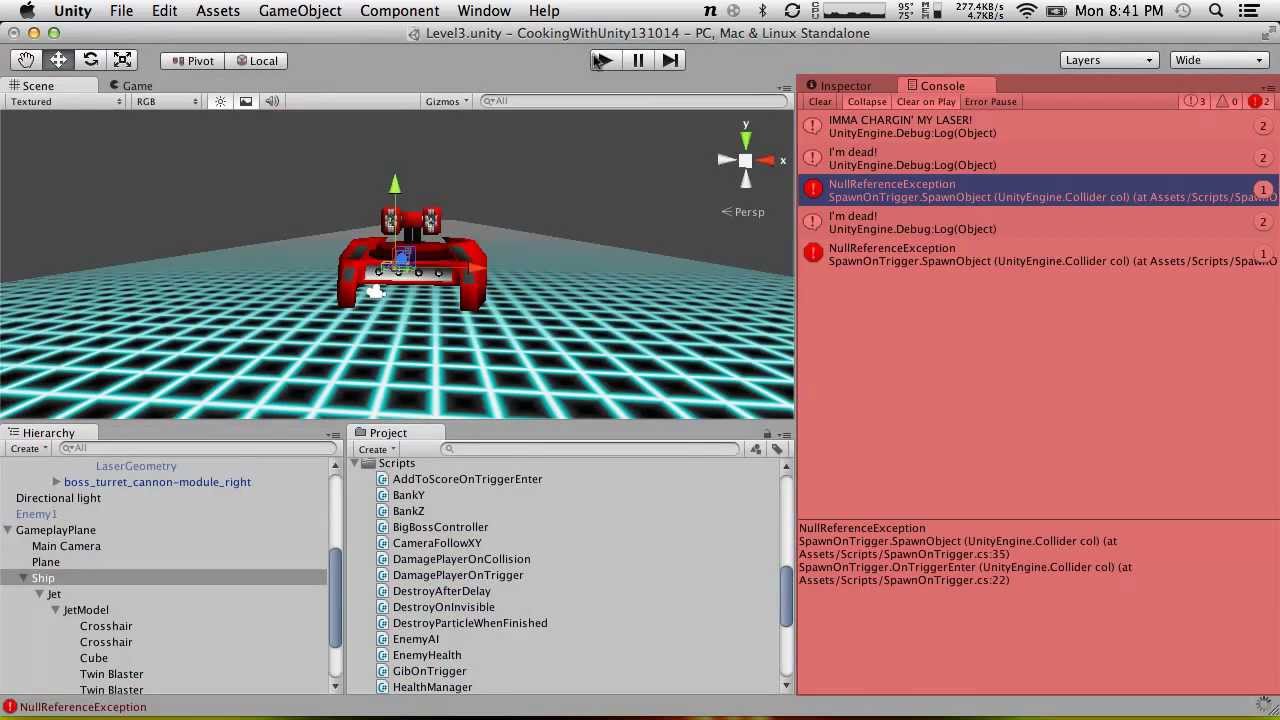Viewport: 1280px width, 720px height.
Task: Switch to the Inspector tab
Action: (x=838, y=86)
